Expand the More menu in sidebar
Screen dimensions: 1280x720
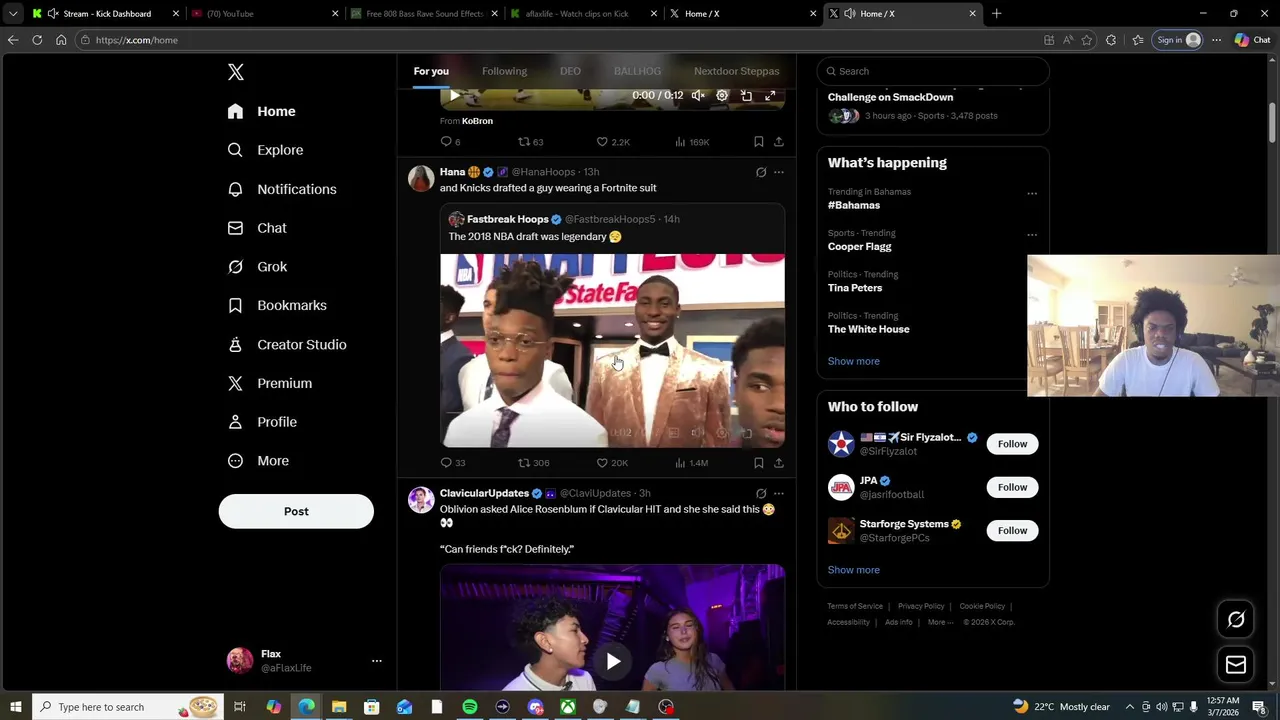258,461
